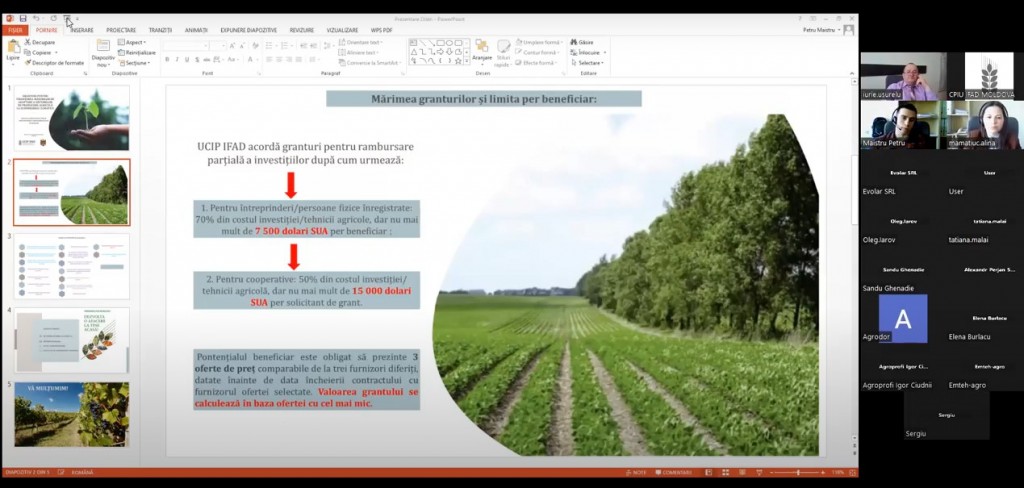Select the Decupare cut tool
This screenshot has height=488, width=1024.
(x=42, y=42)
